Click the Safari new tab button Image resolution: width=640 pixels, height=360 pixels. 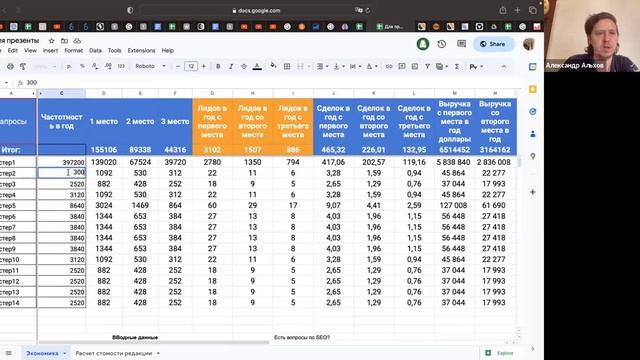[x=517, y=10]
